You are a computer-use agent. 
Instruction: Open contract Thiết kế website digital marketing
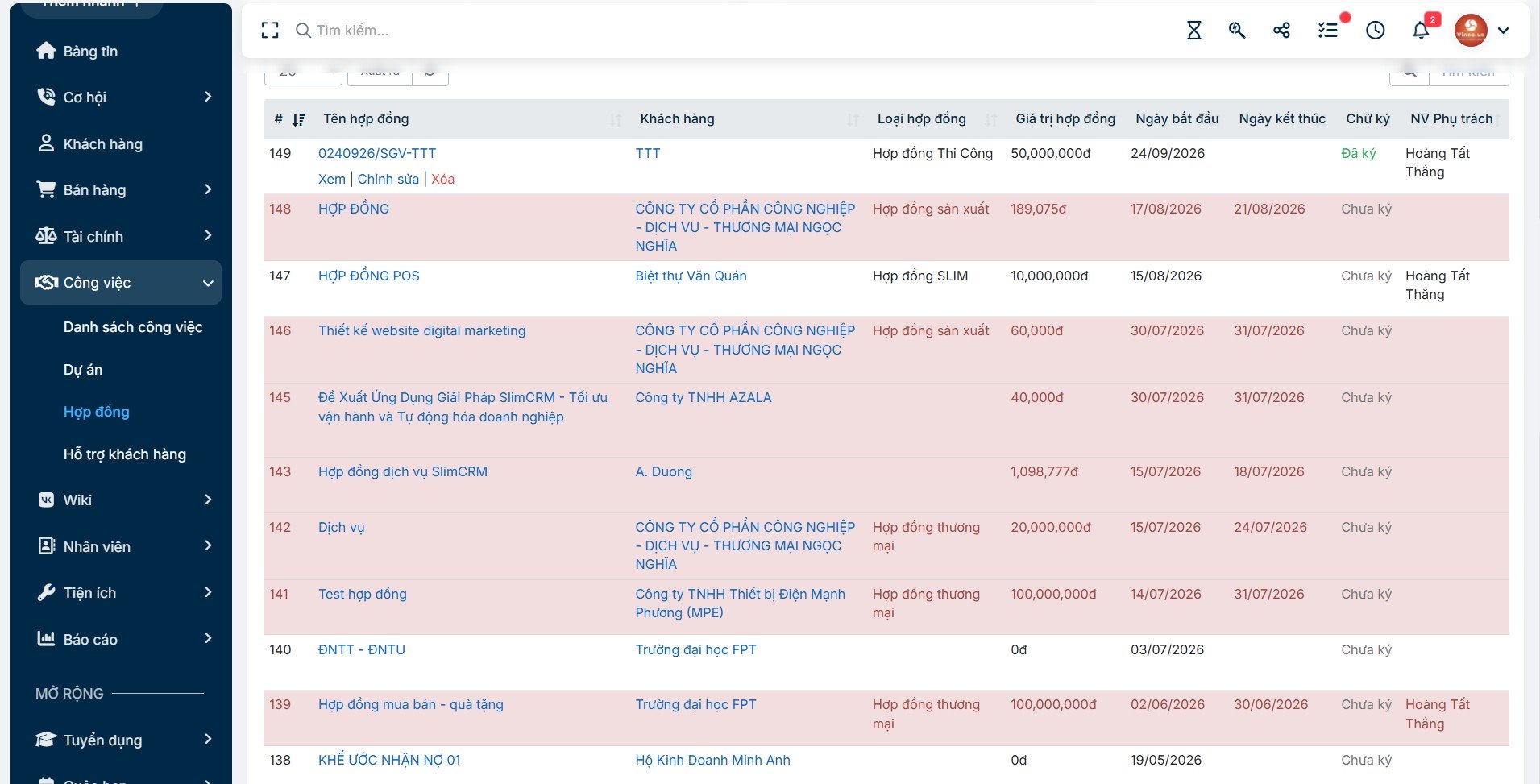click(421, 330)
